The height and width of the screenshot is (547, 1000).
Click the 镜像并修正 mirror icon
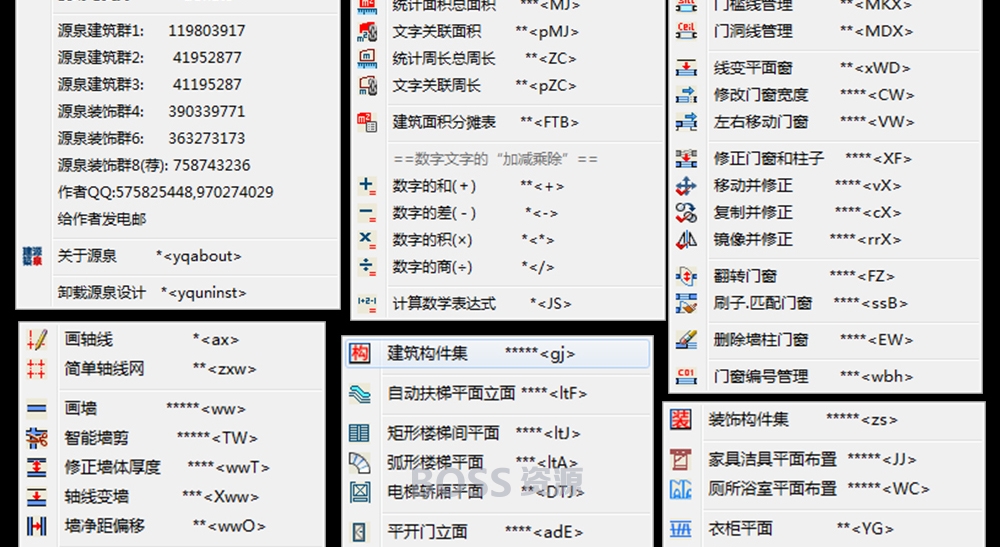[686, 240]
